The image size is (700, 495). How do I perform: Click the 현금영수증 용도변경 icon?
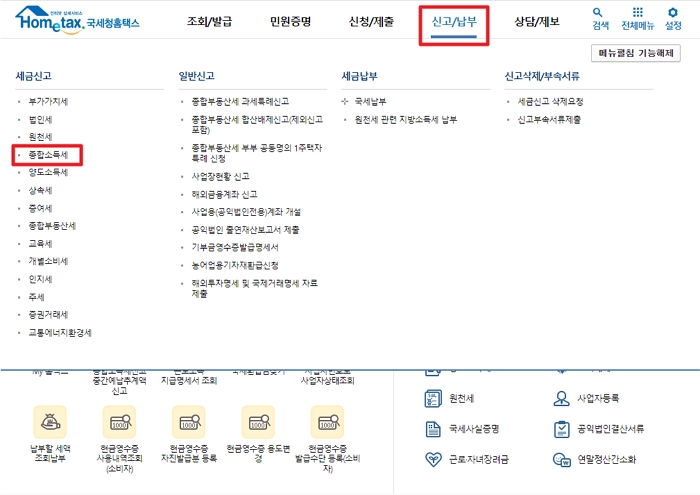click(x=258, y=422)
